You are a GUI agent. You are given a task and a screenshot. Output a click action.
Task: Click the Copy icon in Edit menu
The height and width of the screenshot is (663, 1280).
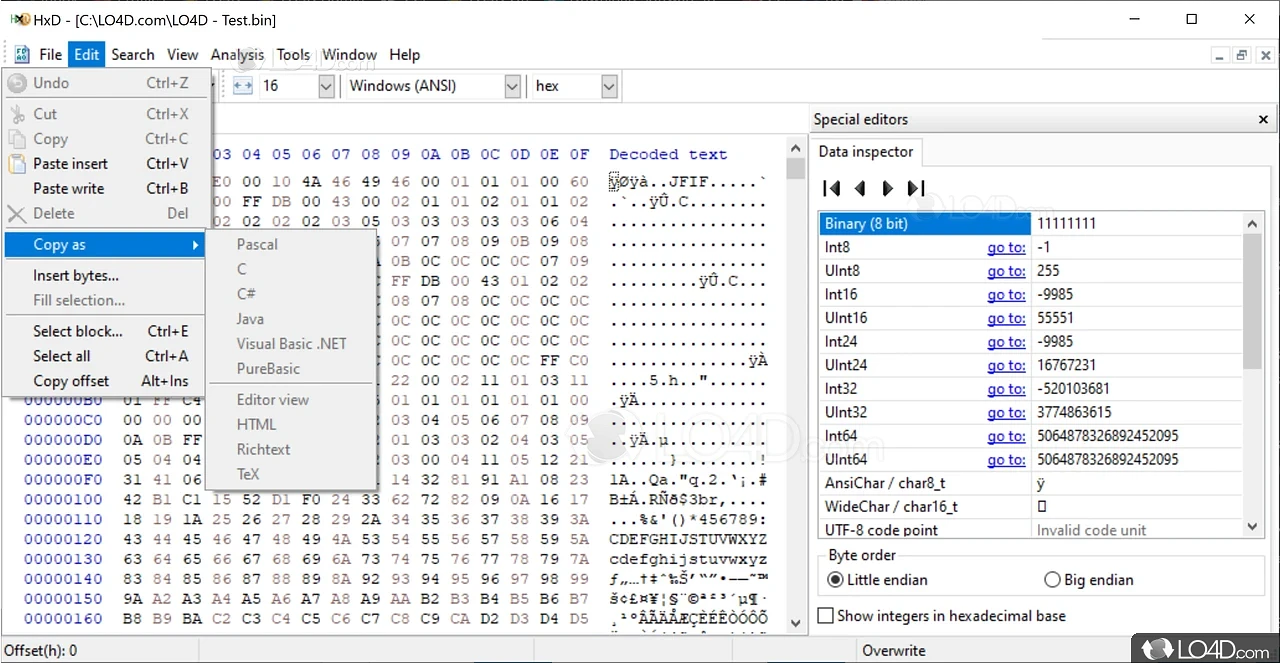point(17,139)
